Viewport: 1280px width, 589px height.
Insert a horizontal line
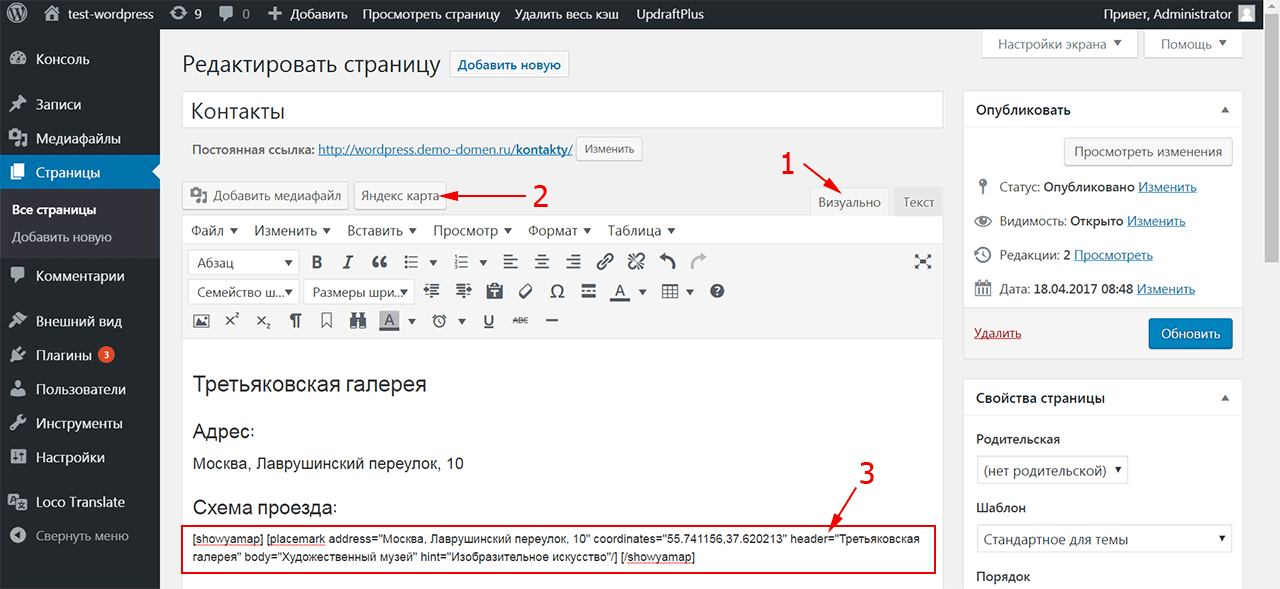[551, 321]
